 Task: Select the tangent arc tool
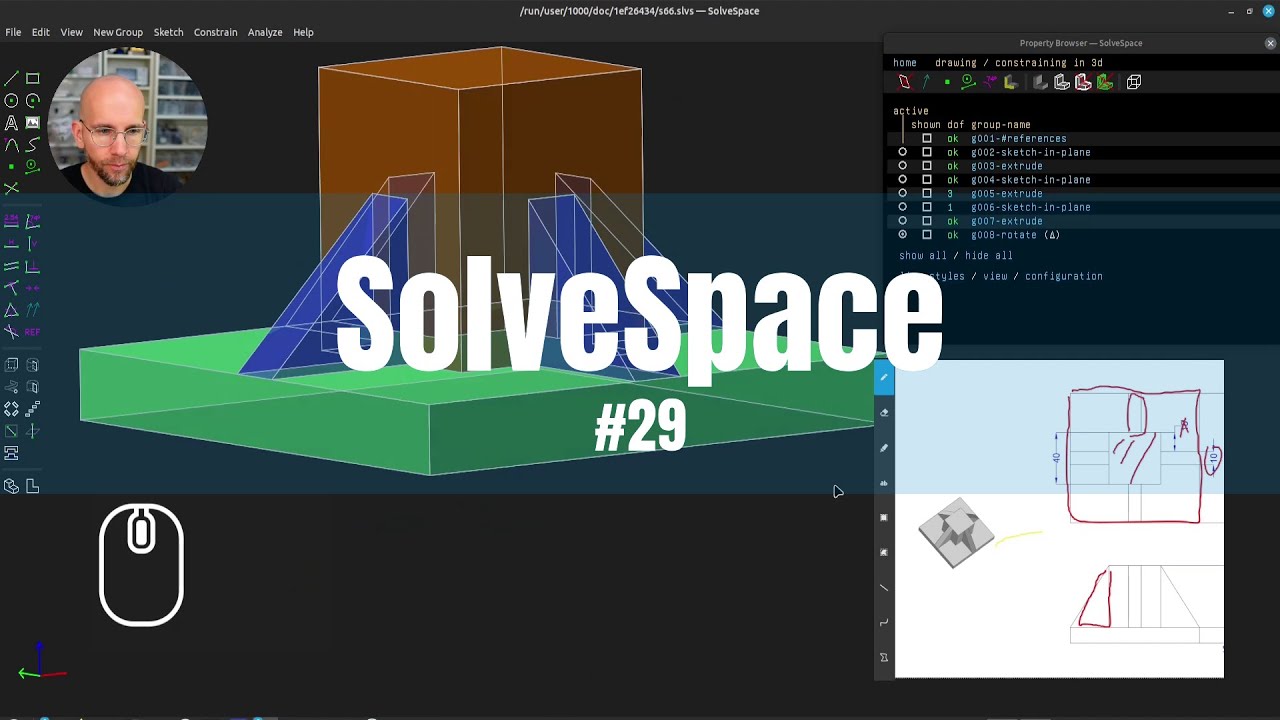click(x=11, y=144)
